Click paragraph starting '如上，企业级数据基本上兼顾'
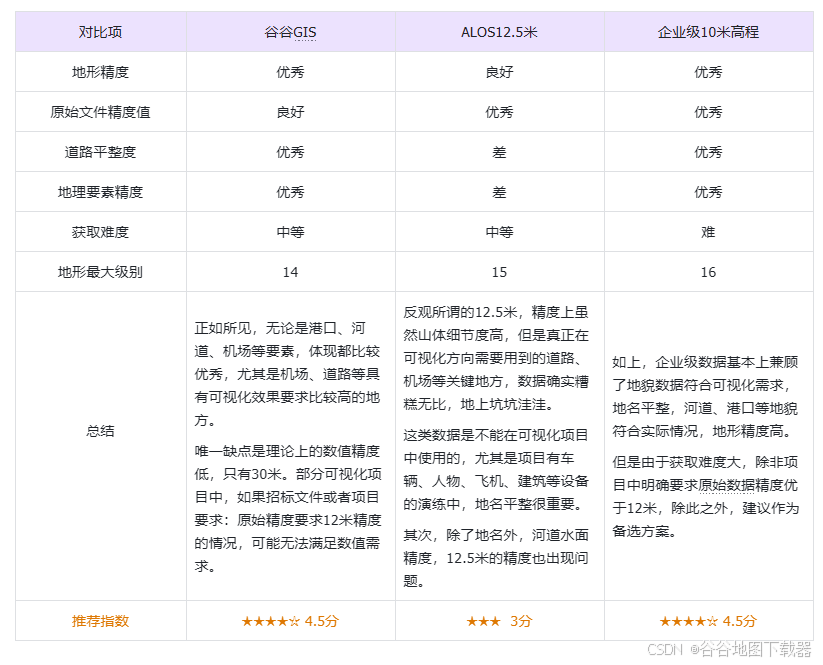 pyautogui.click(x=705, y=397)
